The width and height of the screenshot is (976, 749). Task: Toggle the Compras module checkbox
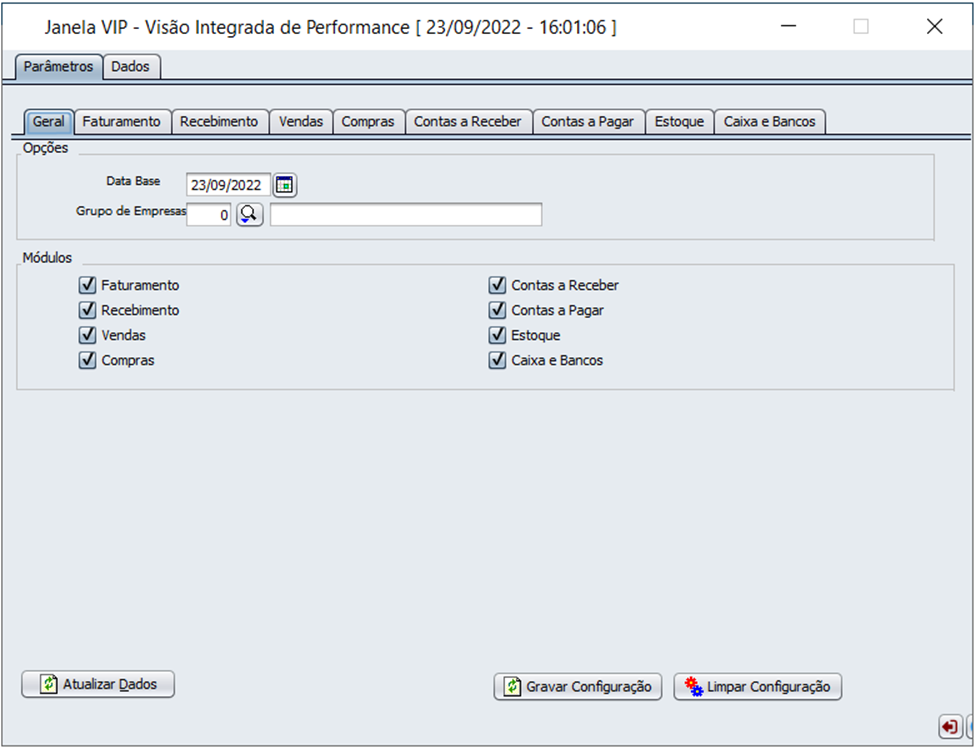click(87, 360)
